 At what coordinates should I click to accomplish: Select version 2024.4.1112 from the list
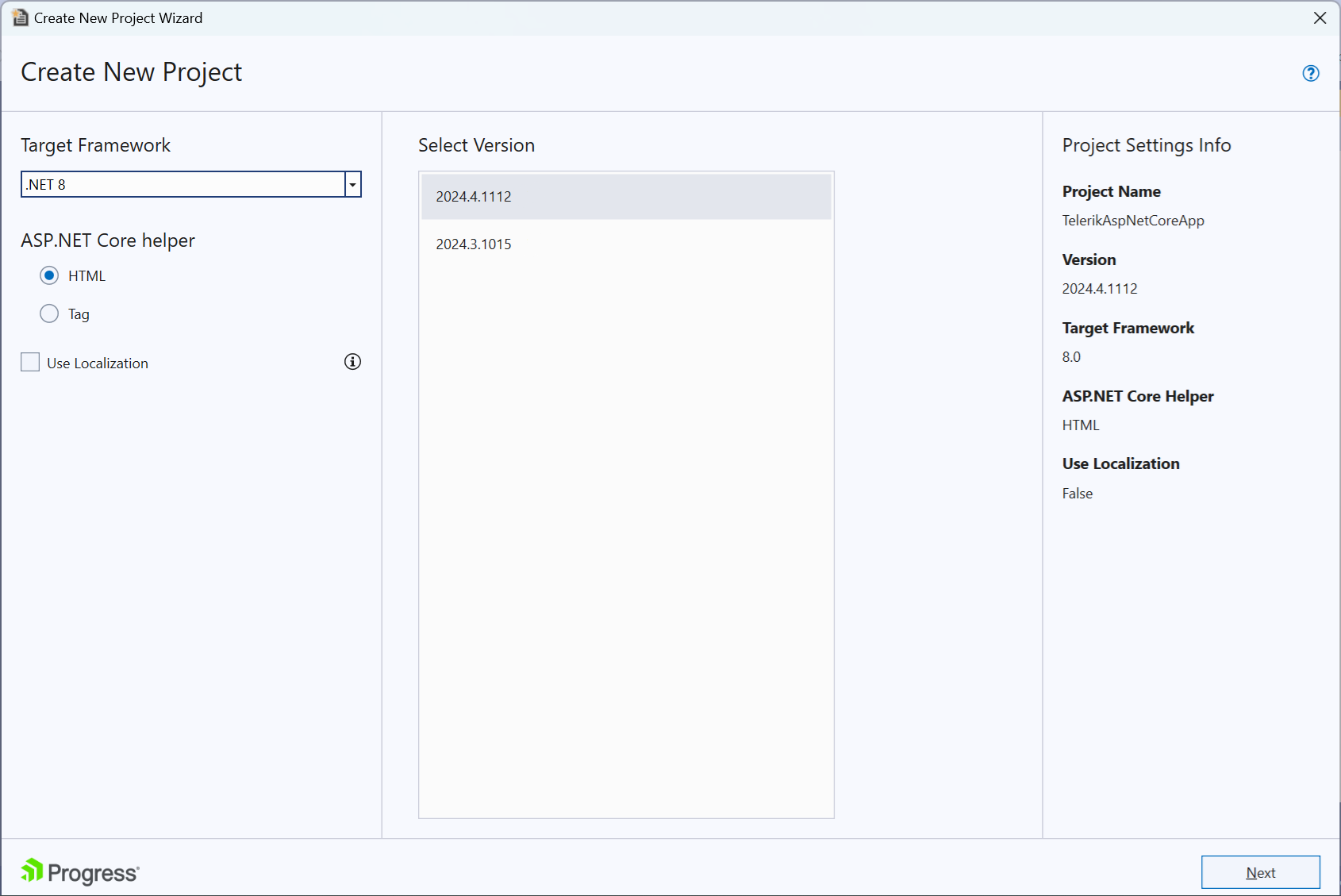626,196
